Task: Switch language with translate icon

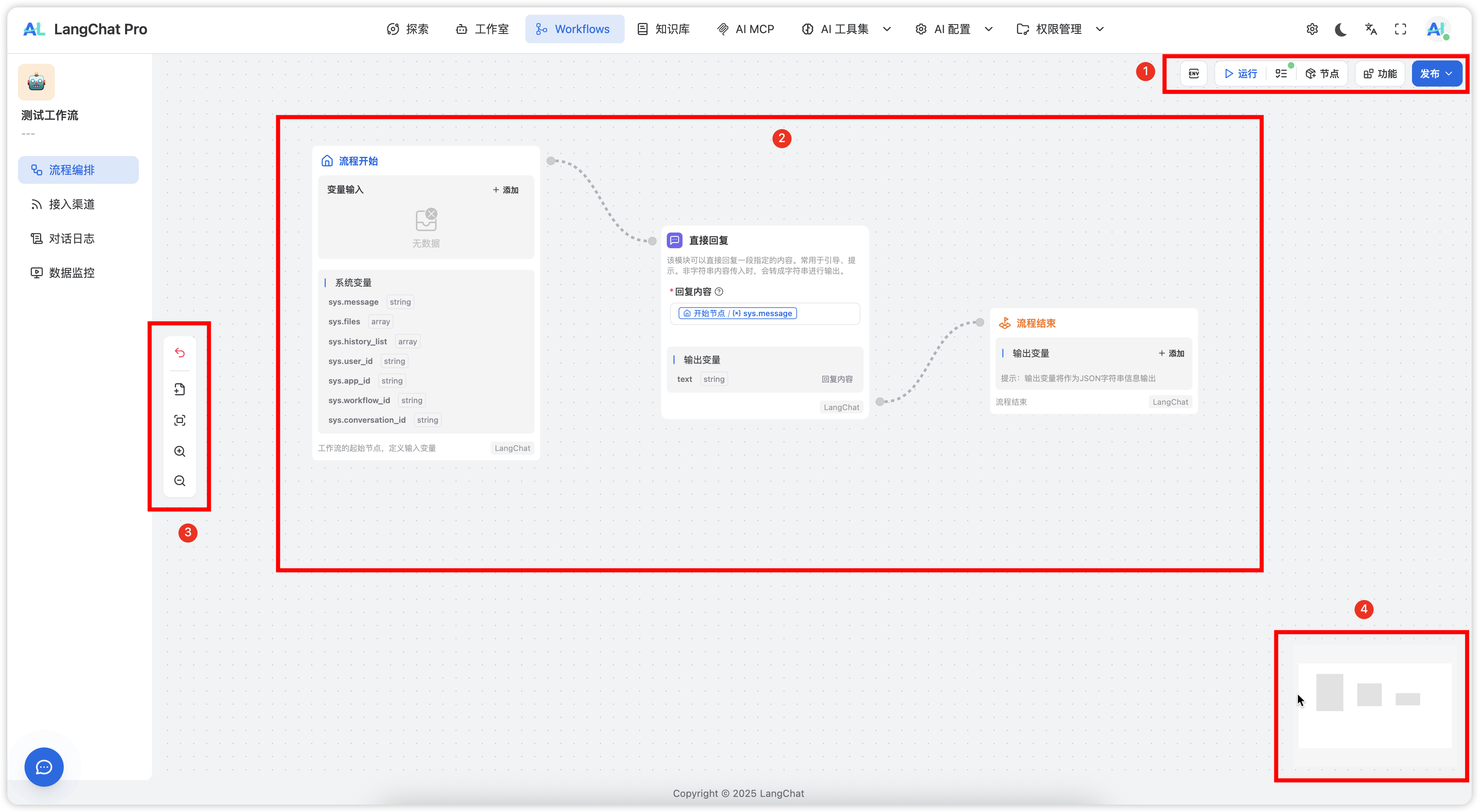Action: (1370, 29)
